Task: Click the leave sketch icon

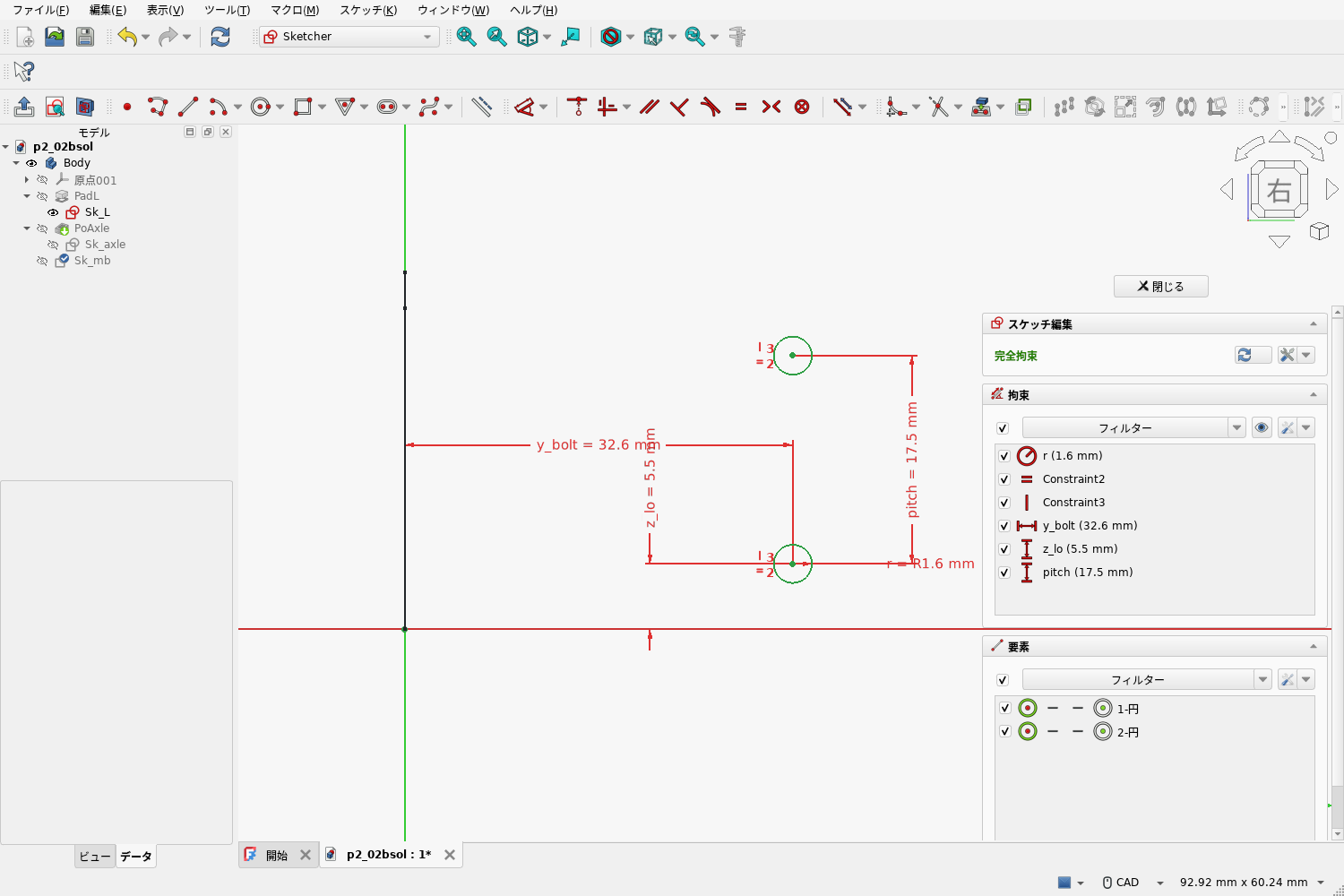Action: point(24,107)
